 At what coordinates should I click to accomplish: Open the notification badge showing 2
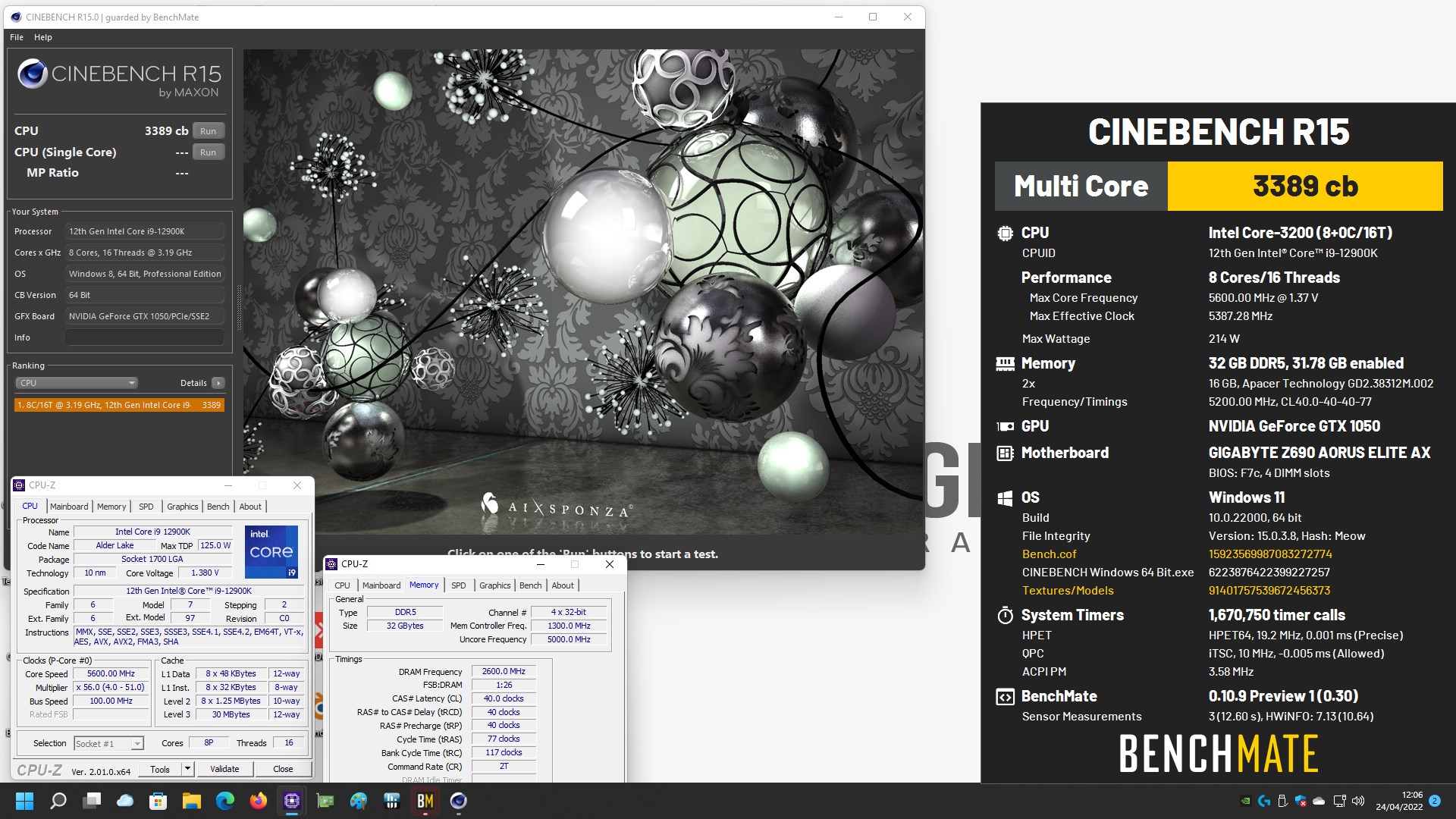[x=1435, y=801]
